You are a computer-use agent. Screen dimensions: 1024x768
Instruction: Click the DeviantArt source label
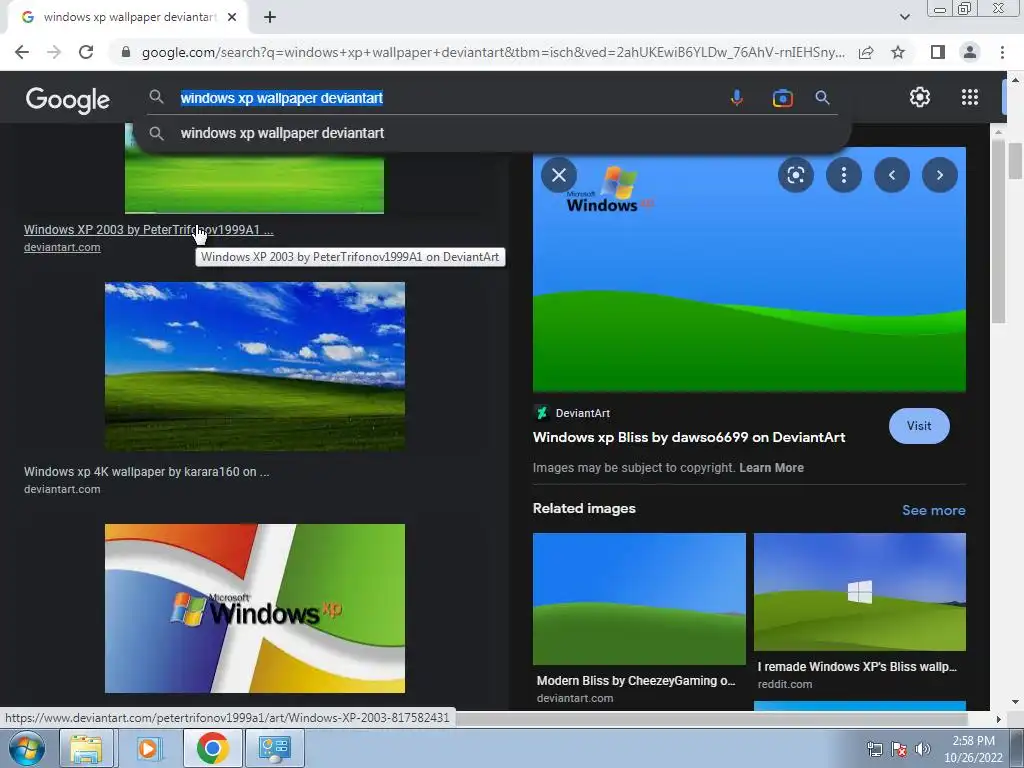(x=583, y=413)
